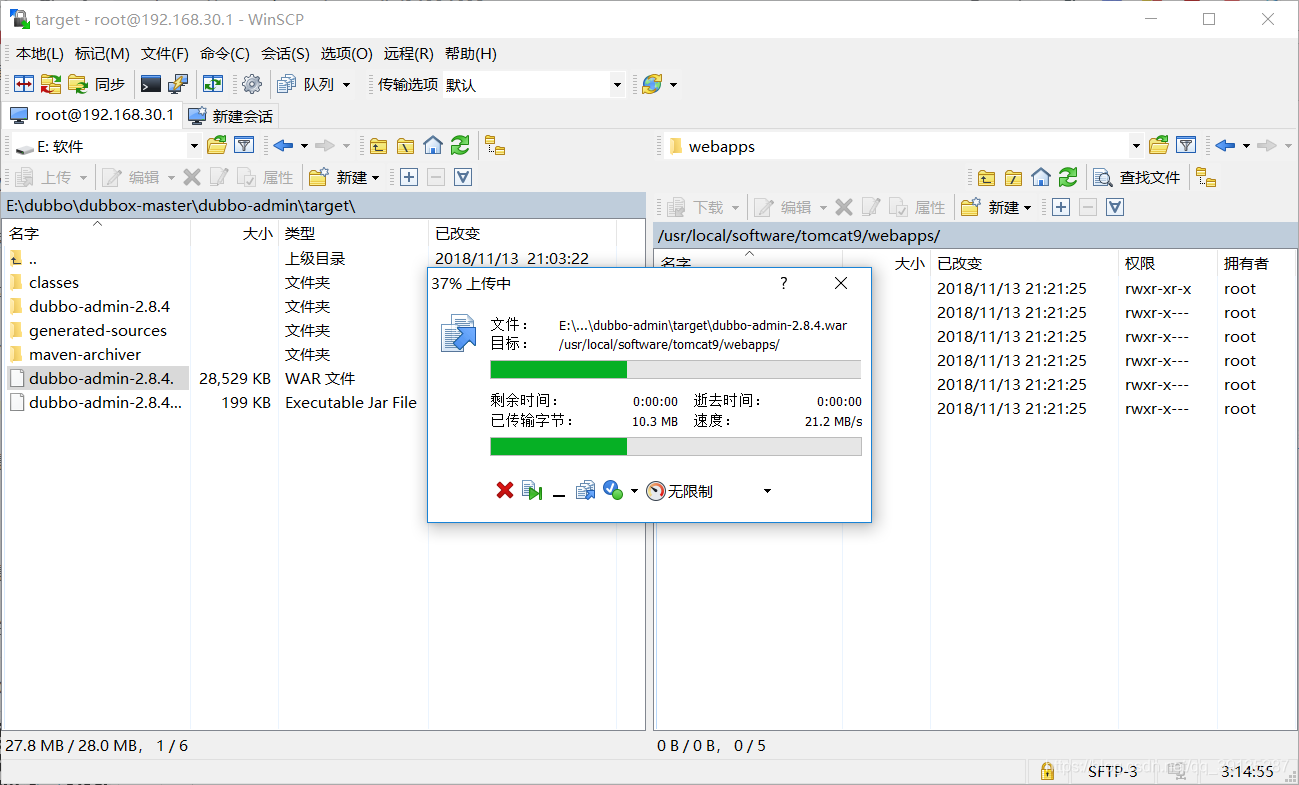This screenshot has height=785, width=1299.
Task: Open the 无限制 speed limit dropdown
Action: click(767, 491)
